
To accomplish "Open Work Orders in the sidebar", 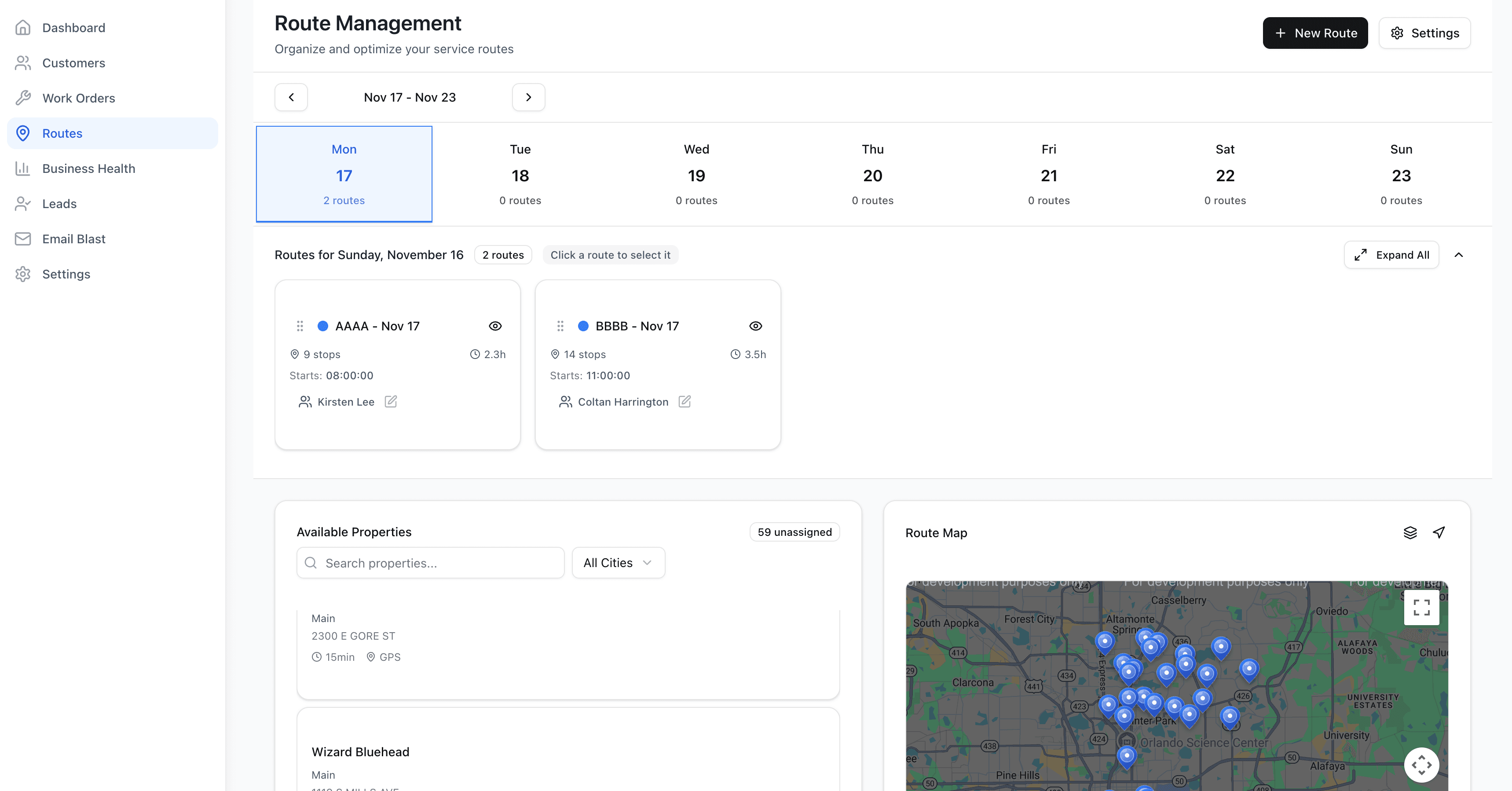I will point(78,98).
